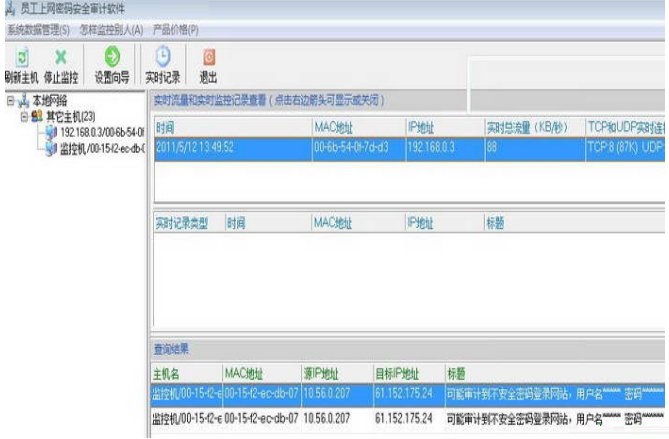Open the 系统数据管理(S) menu
The image size is (669, 439).
pos(38,30)
